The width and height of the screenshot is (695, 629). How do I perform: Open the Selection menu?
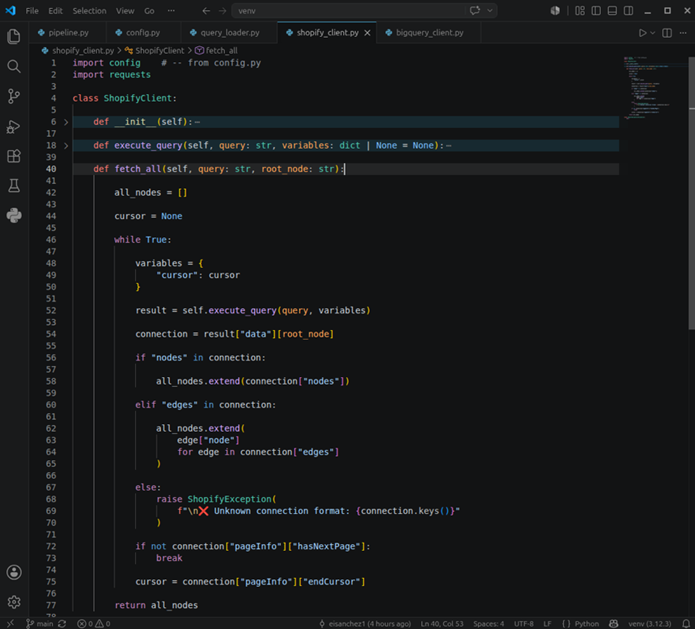[90, 11]
